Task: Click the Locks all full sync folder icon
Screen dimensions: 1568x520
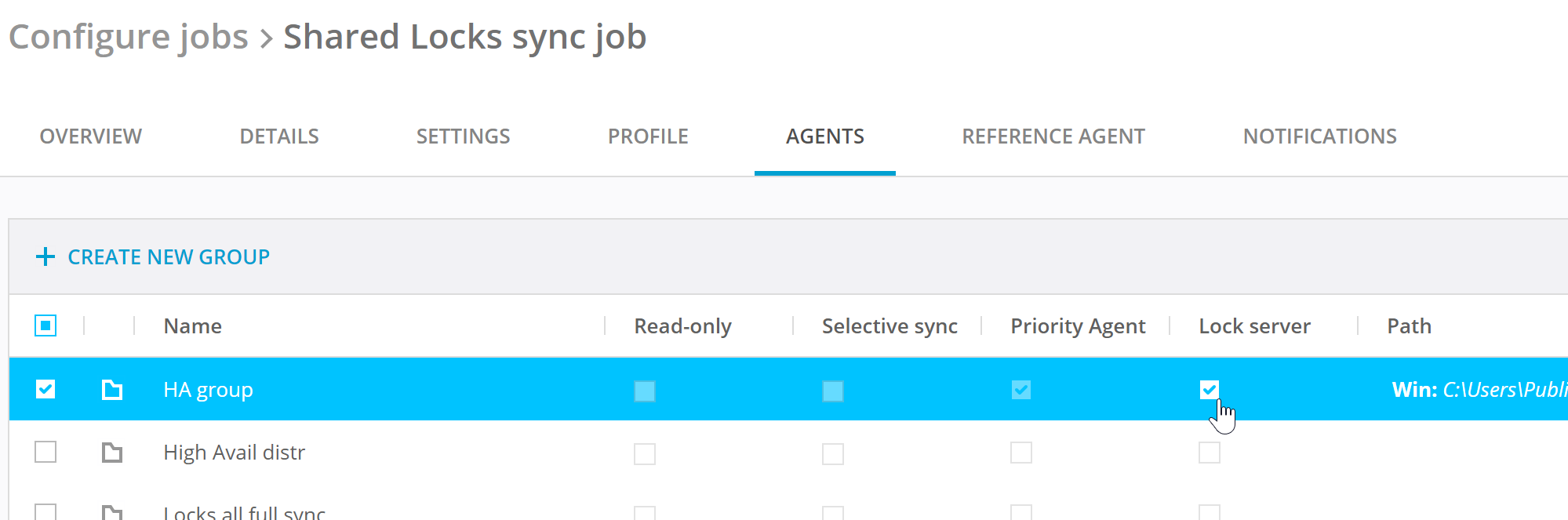Action: [x=112, y=512]
